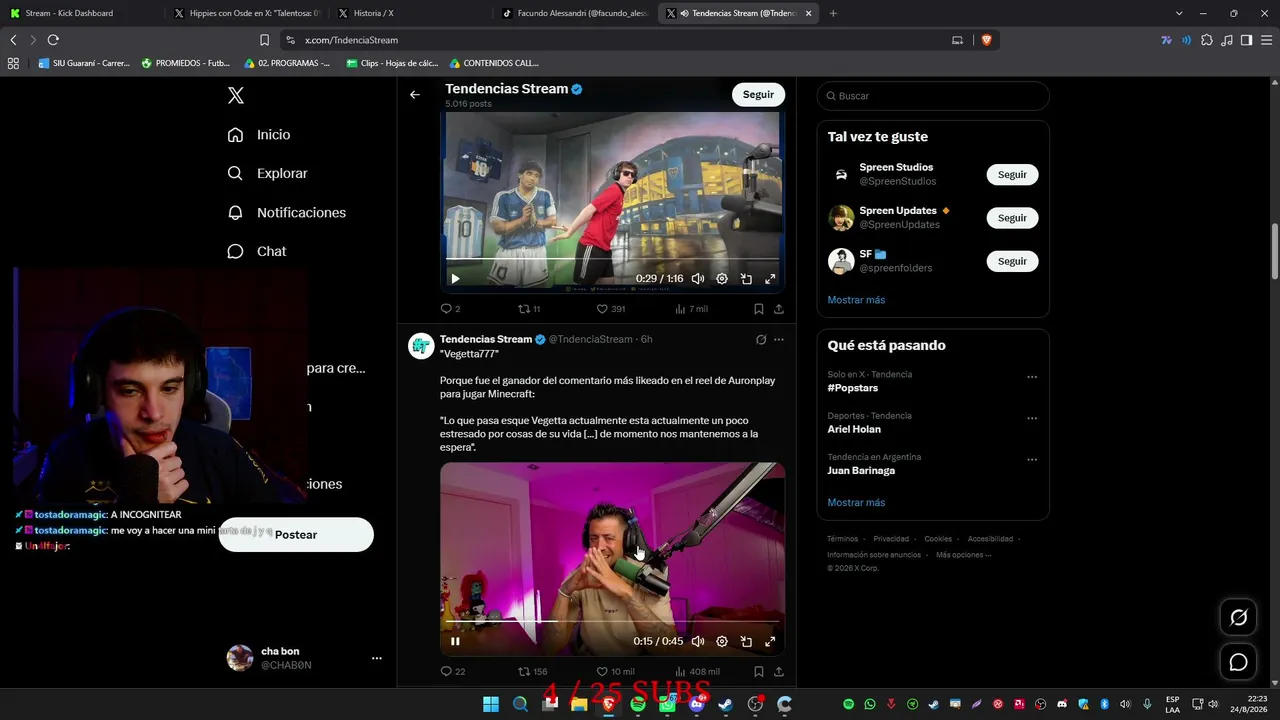Mute the Vegetta777 video
The width and height of the screenshot is (1280, 720).
pyautogui.click(x=698, y=642)
